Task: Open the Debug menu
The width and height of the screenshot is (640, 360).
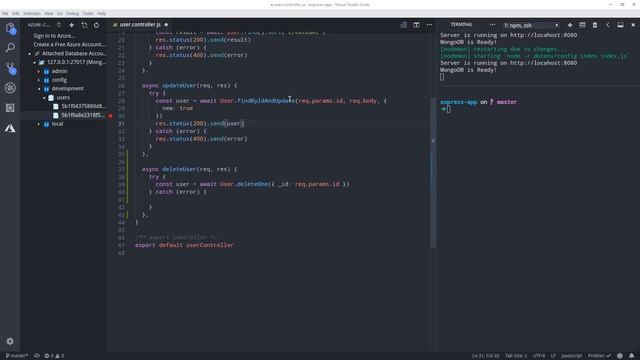Action: coord(72,13)
